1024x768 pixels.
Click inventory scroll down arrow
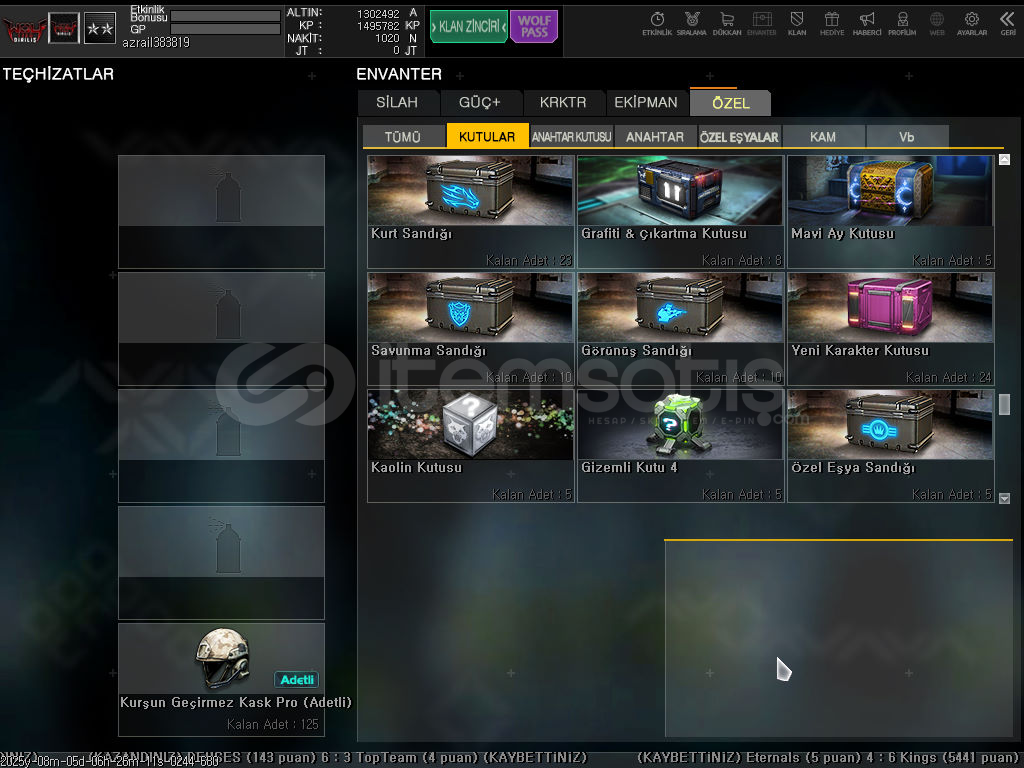(x=1004, y=498)
